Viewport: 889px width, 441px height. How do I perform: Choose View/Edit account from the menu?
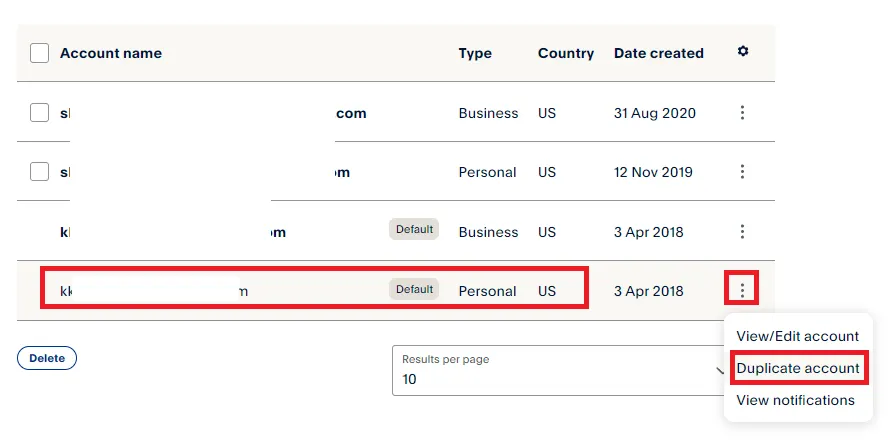797,336
